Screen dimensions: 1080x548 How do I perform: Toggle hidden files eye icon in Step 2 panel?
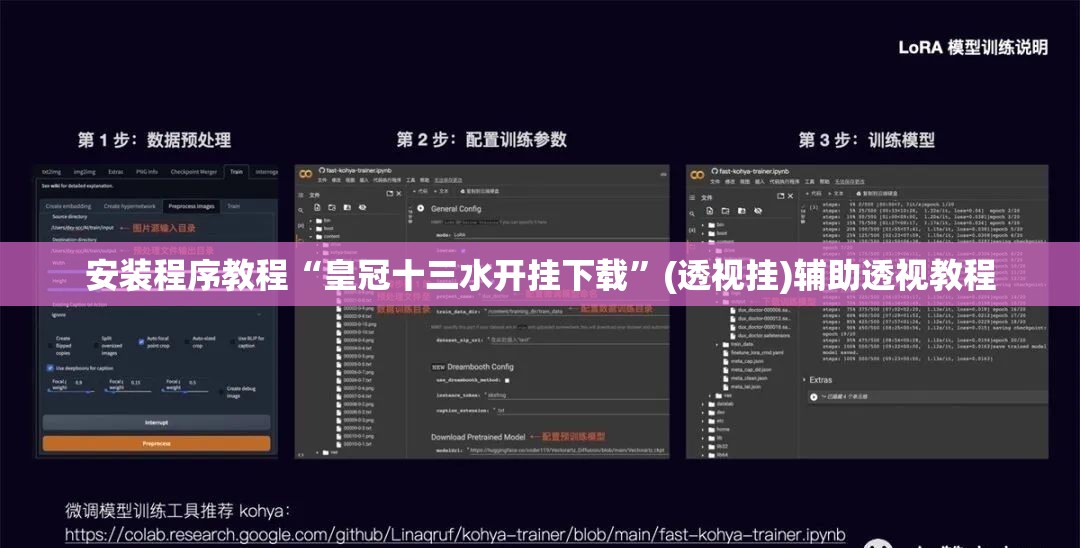362,207
